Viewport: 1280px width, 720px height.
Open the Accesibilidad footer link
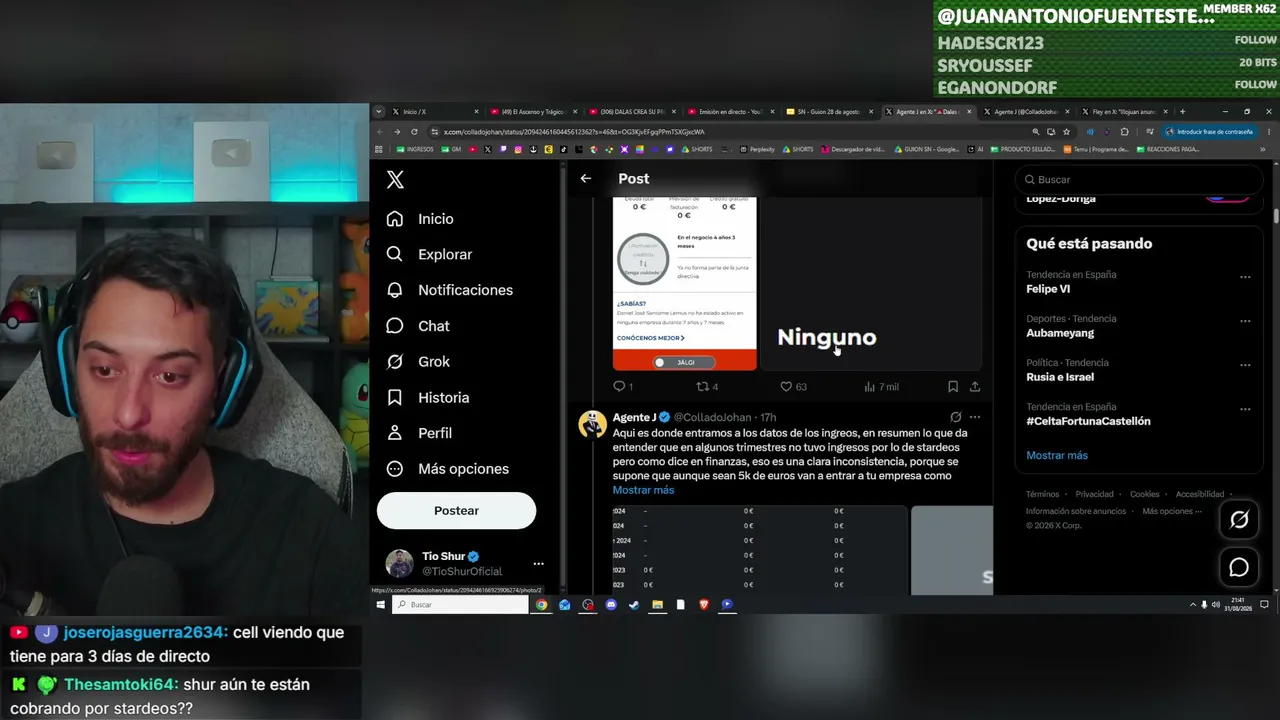point(1199,494)
